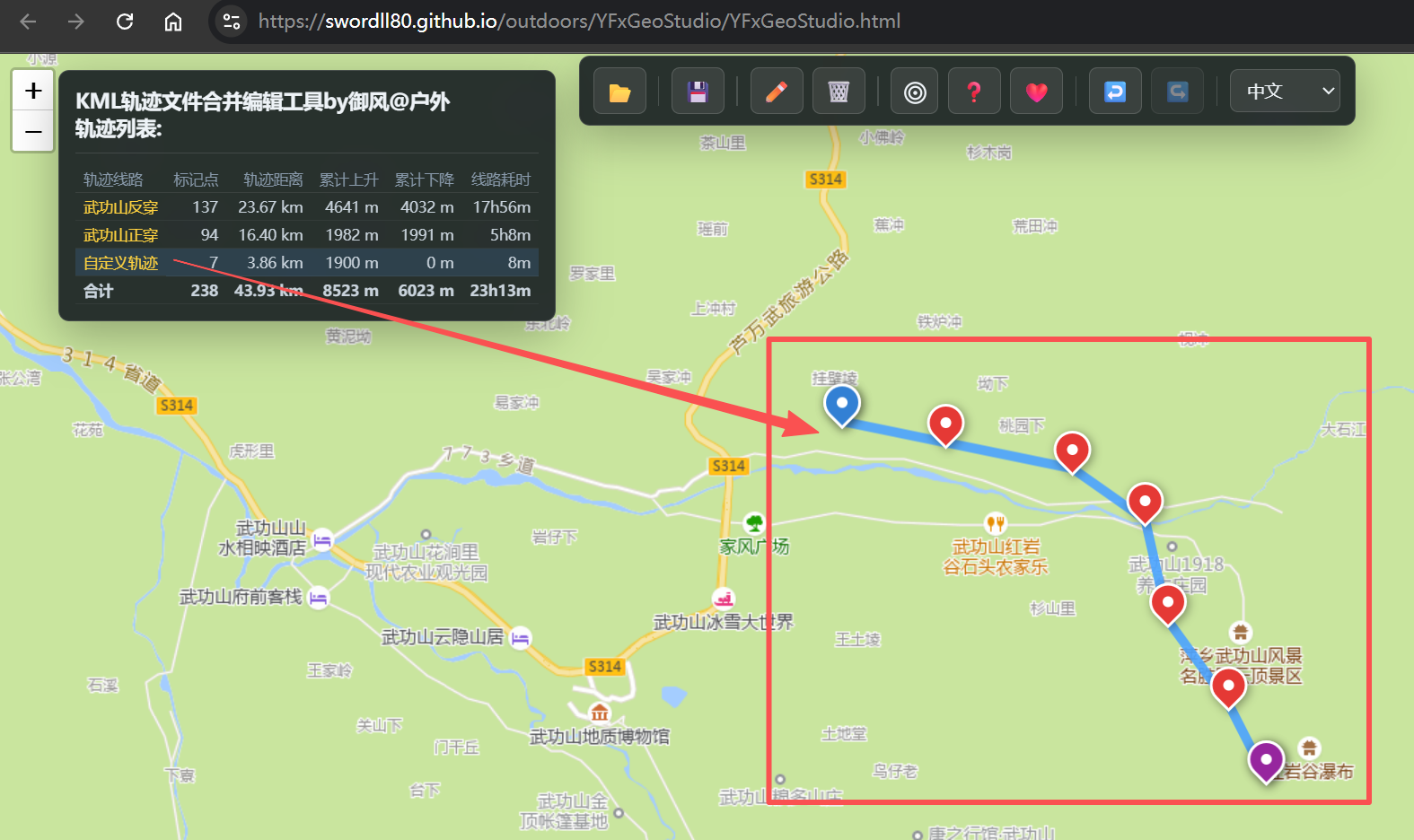Image resolution: width=1414 pixels, height=840 pixels.
Task: Undo last edit with blue arrow
Action: tap(1115, 92)
